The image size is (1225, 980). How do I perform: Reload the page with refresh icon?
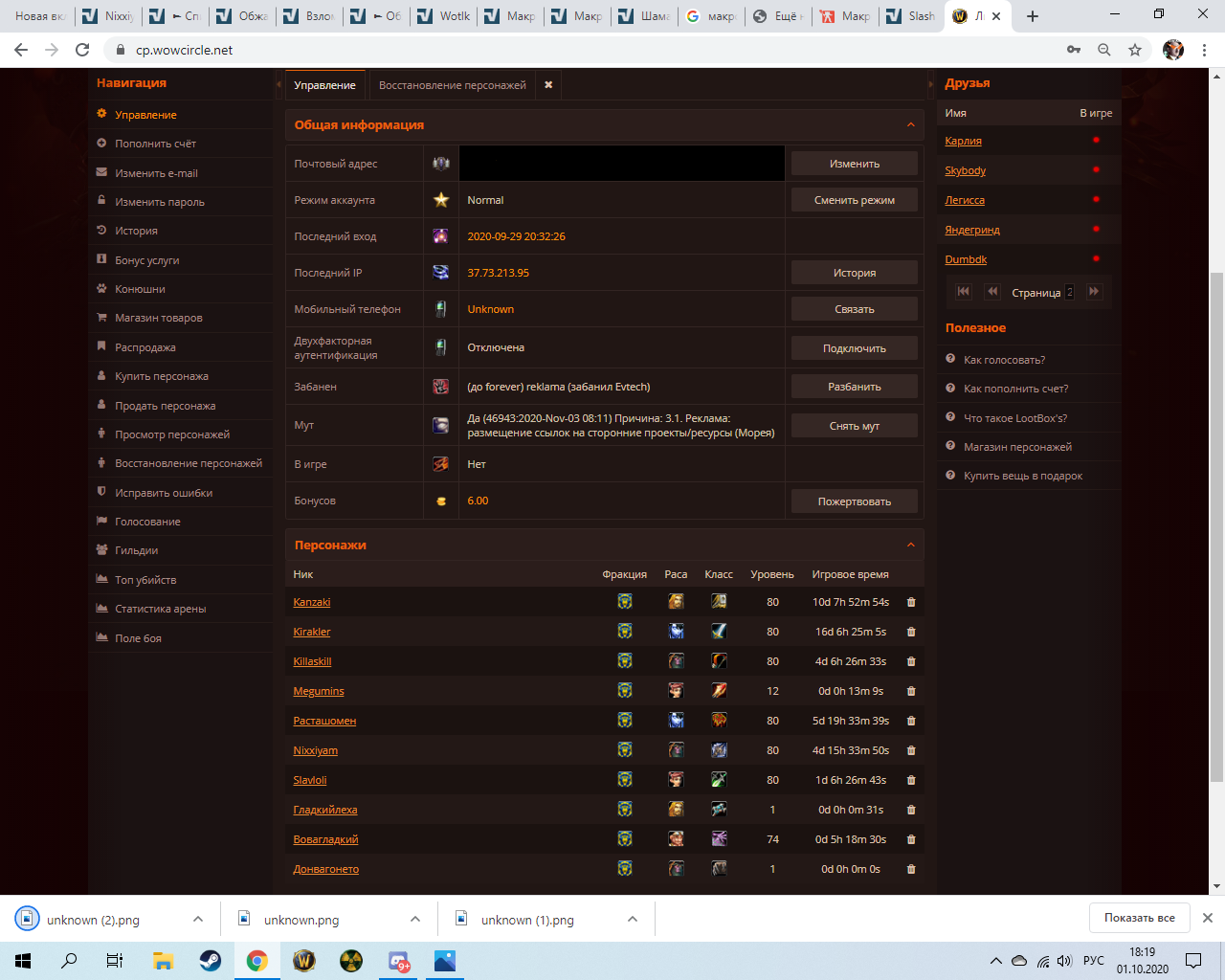coord(82,50)
